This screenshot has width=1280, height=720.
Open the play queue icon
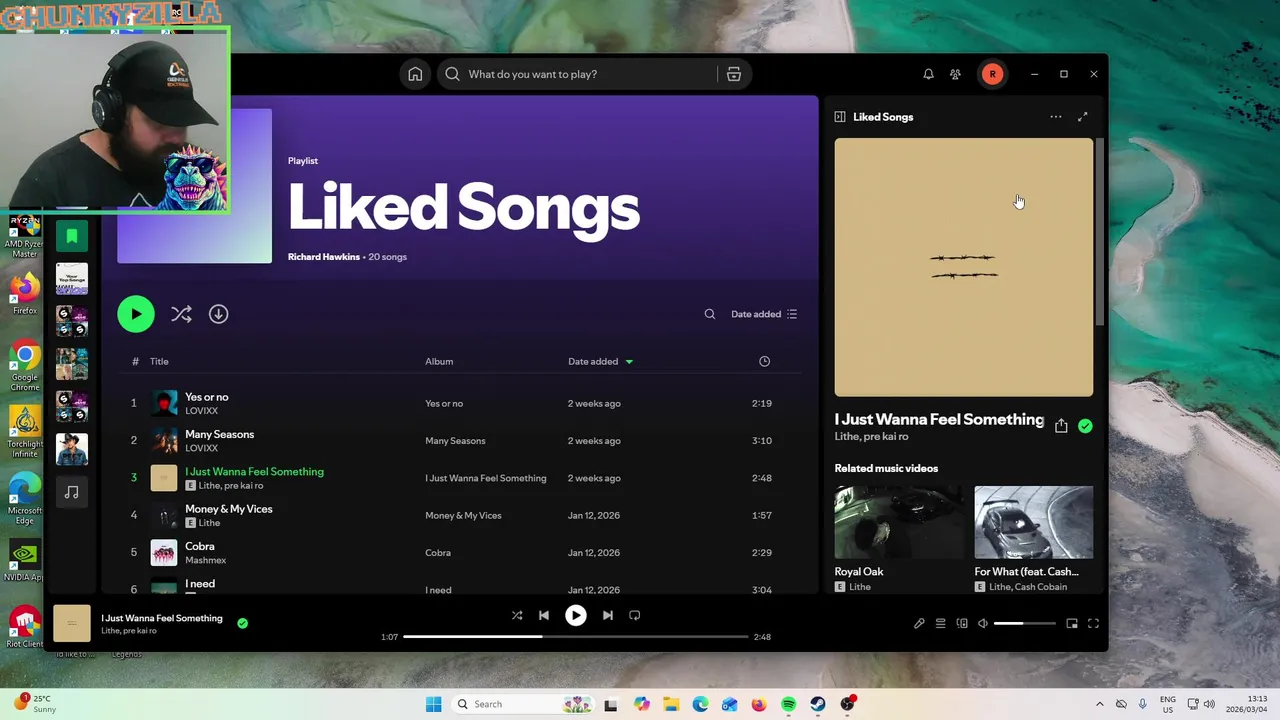[940, 623]
